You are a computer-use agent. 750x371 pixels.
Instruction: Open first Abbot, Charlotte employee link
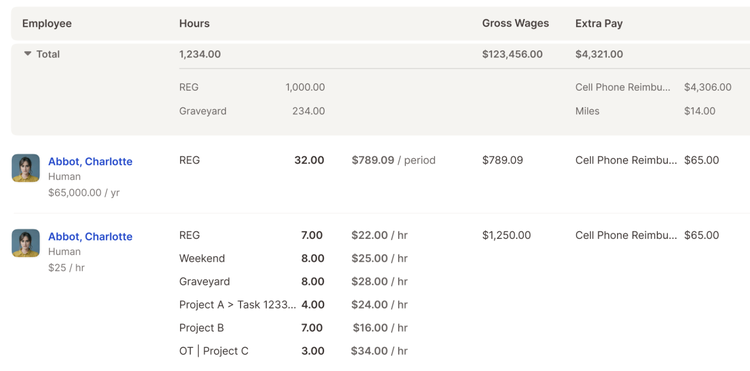[90, 162]
